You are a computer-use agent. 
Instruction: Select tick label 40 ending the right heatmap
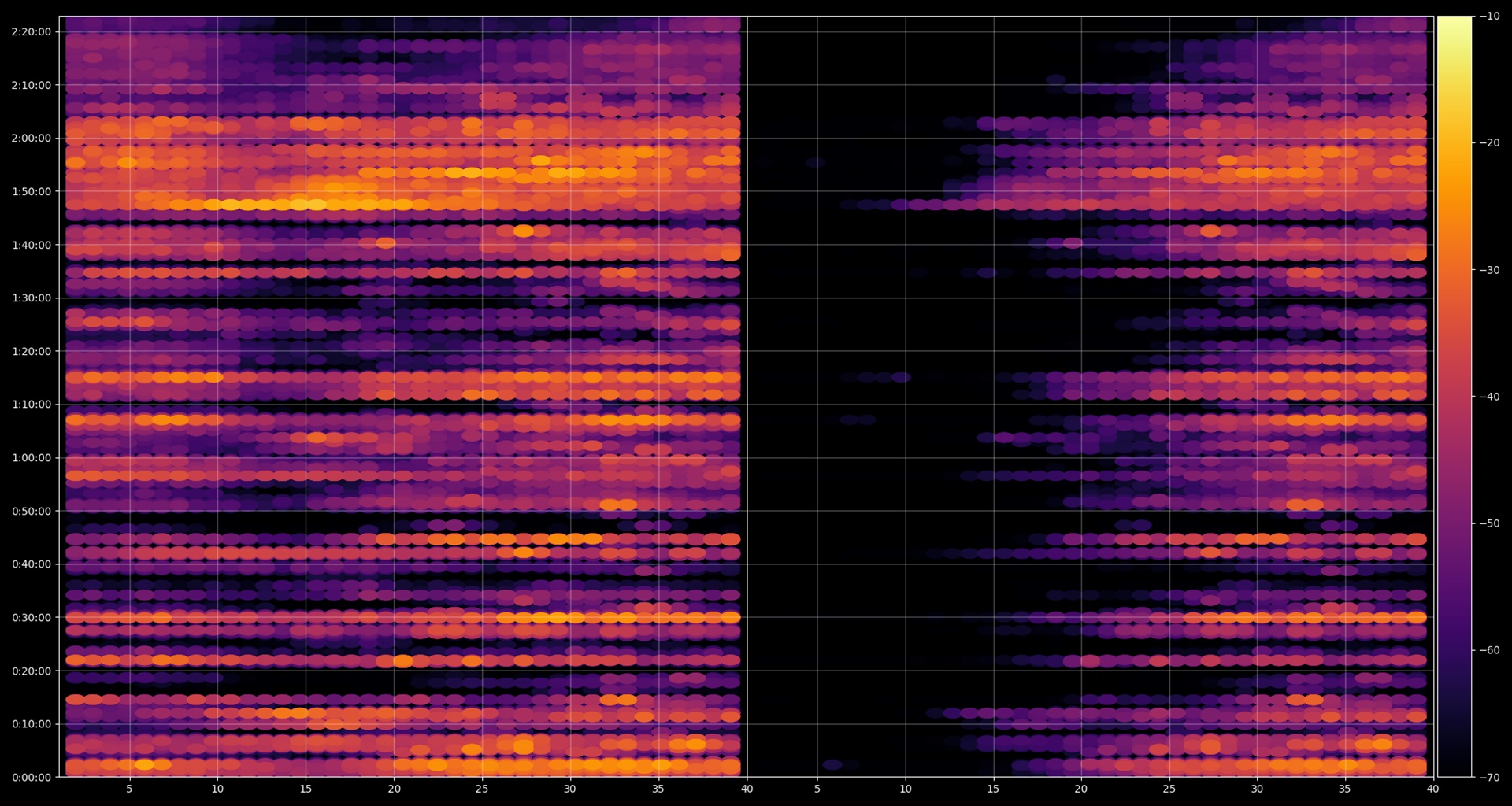(1433, 789)
